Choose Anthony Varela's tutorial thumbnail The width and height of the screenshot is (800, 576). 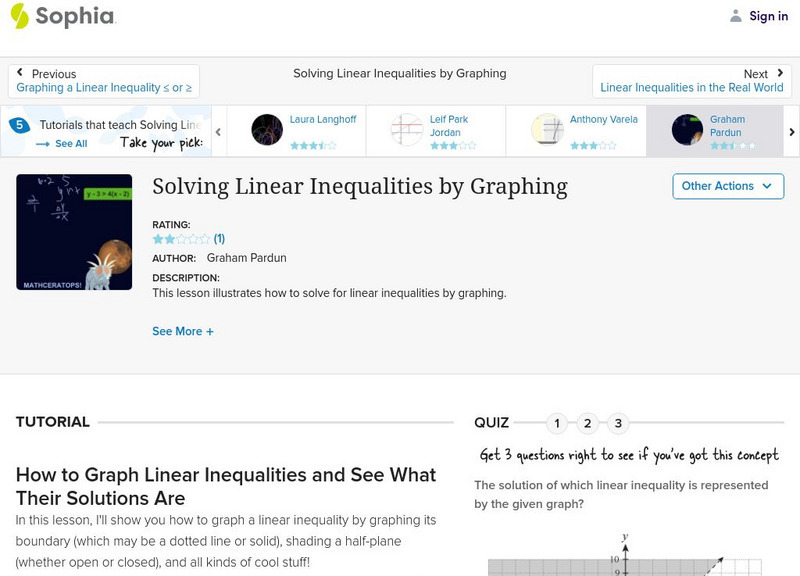click(547, 130)
